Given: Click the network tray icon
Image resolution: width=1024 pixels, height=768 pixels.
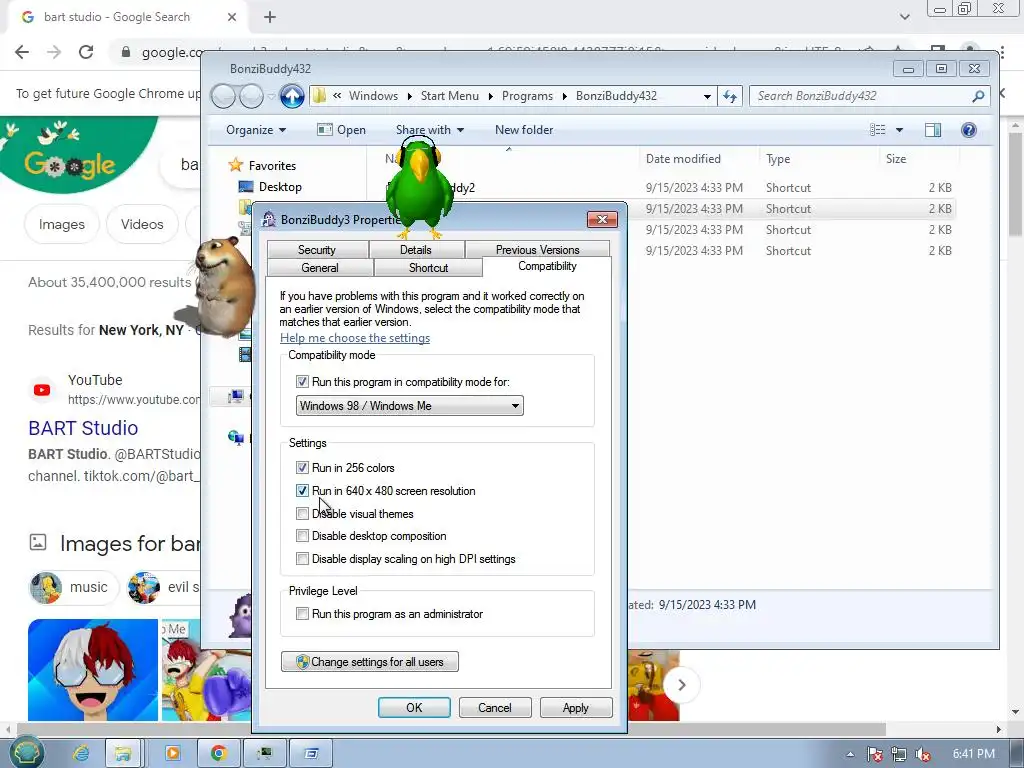Looking at the screenshot, I should (x=899, y=754).
